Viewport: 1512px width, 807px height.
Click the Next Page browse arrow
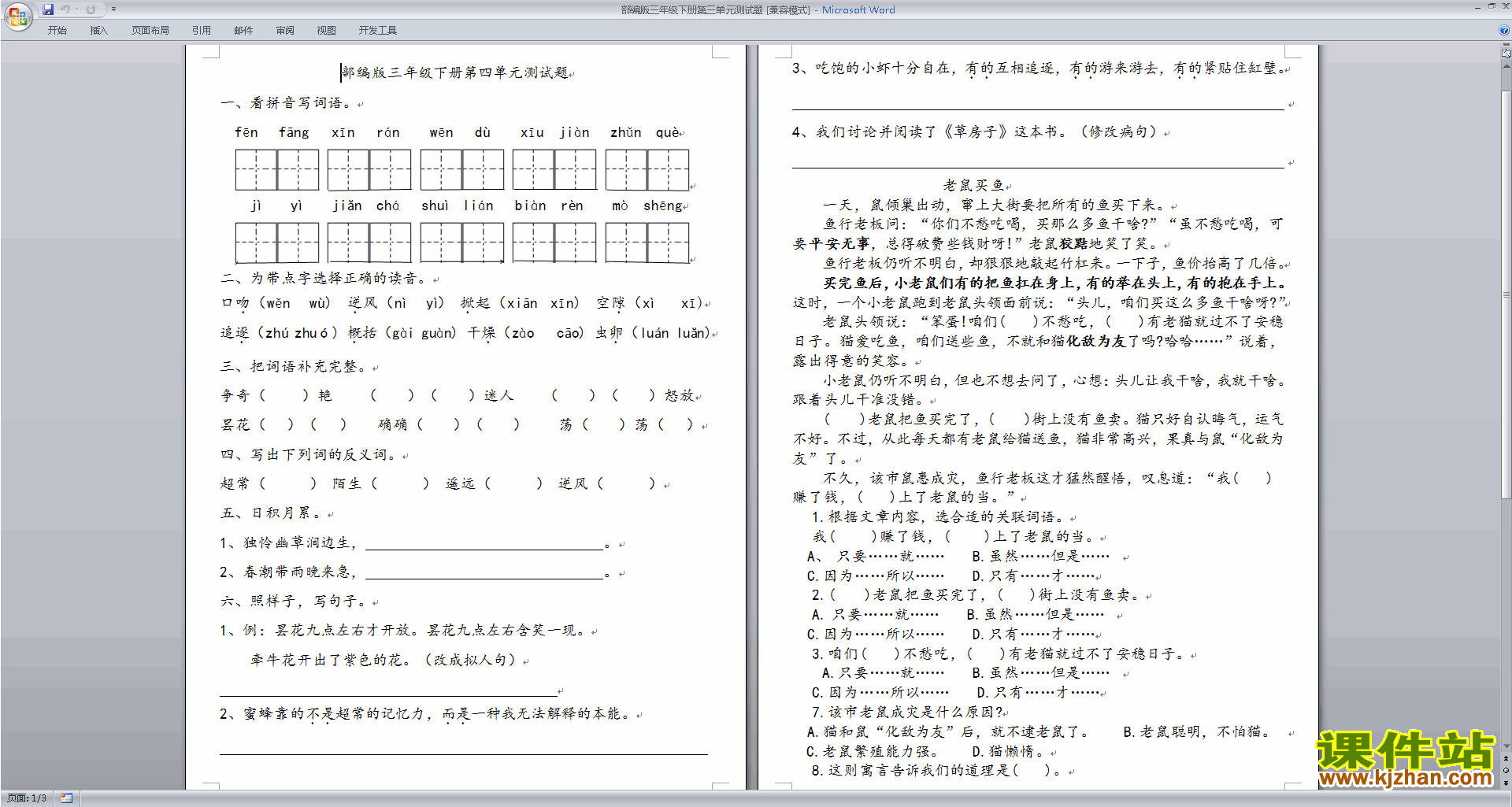pos(1506,783)
